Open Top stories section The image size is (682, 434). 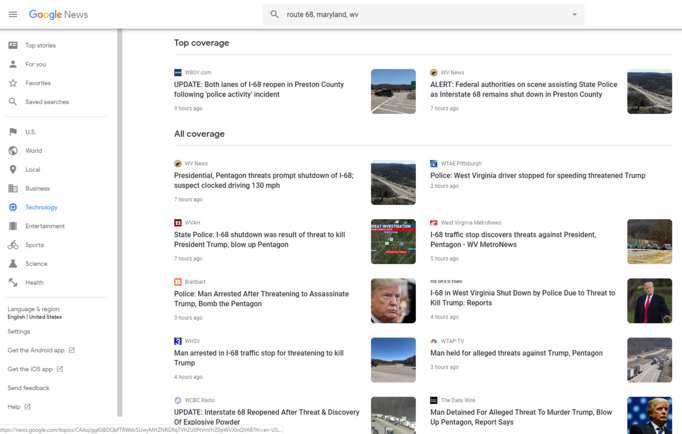[x=40, y=45]
